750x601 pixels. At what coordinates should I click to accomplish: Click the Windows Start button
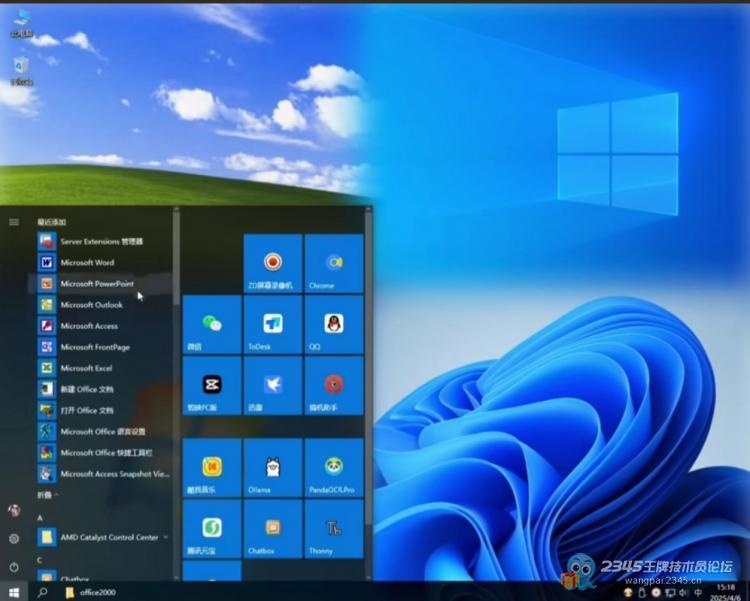click(x=14, y=592)
